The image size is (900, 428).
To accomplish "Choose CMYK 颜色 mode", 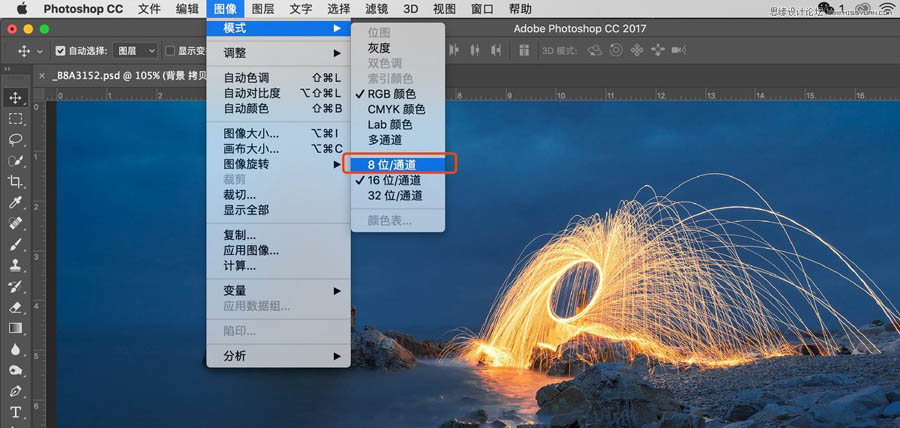I will [x=398, y=109].
